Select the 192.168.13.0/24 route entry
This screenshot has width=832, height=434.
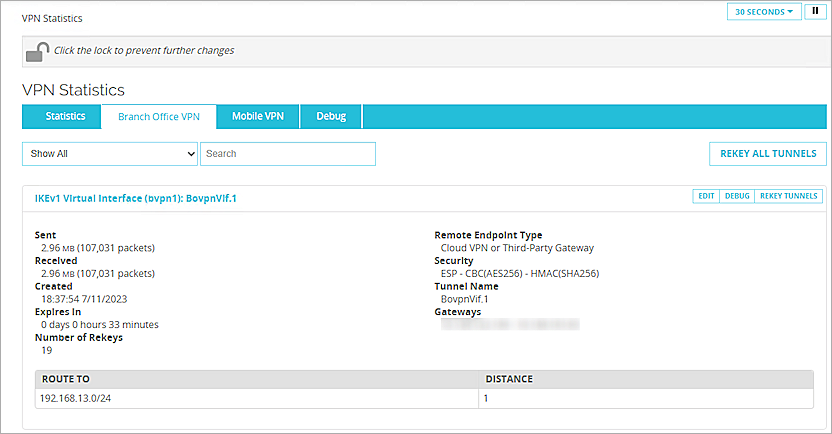tap(75, 398)
